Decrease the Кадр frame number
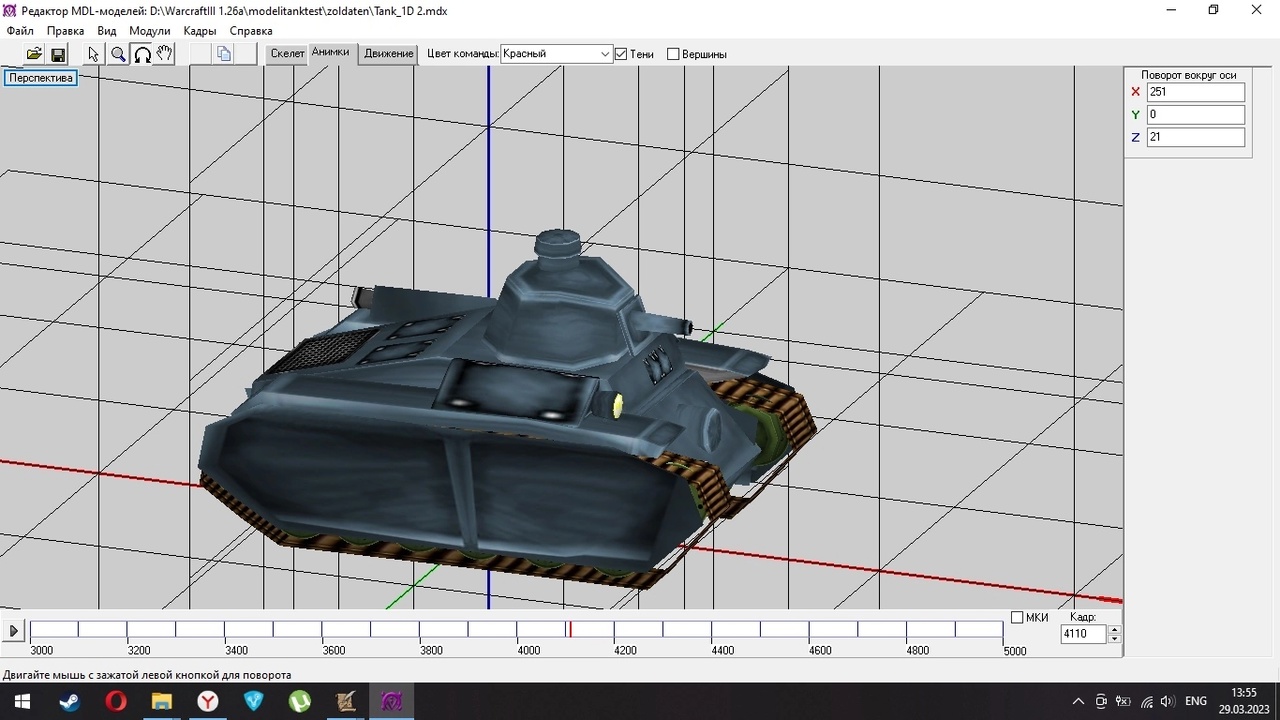The width and height of the screenshot is (1280, 720). 1115,639
